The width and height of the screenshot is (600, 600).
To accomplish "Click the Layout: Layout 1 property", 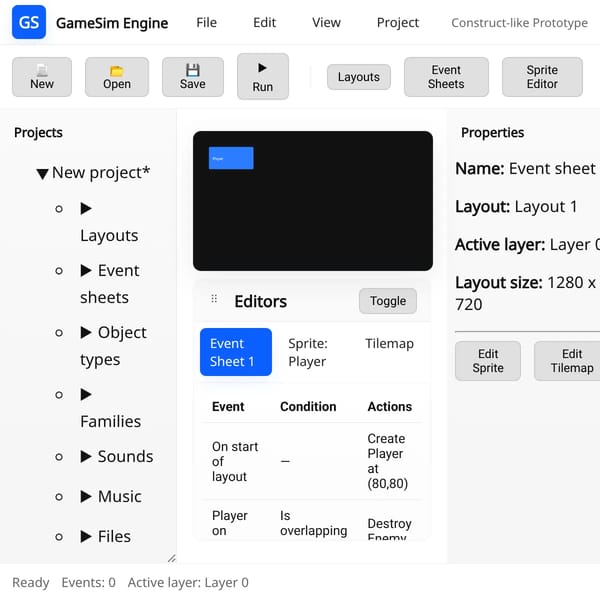I will point(516,207).
